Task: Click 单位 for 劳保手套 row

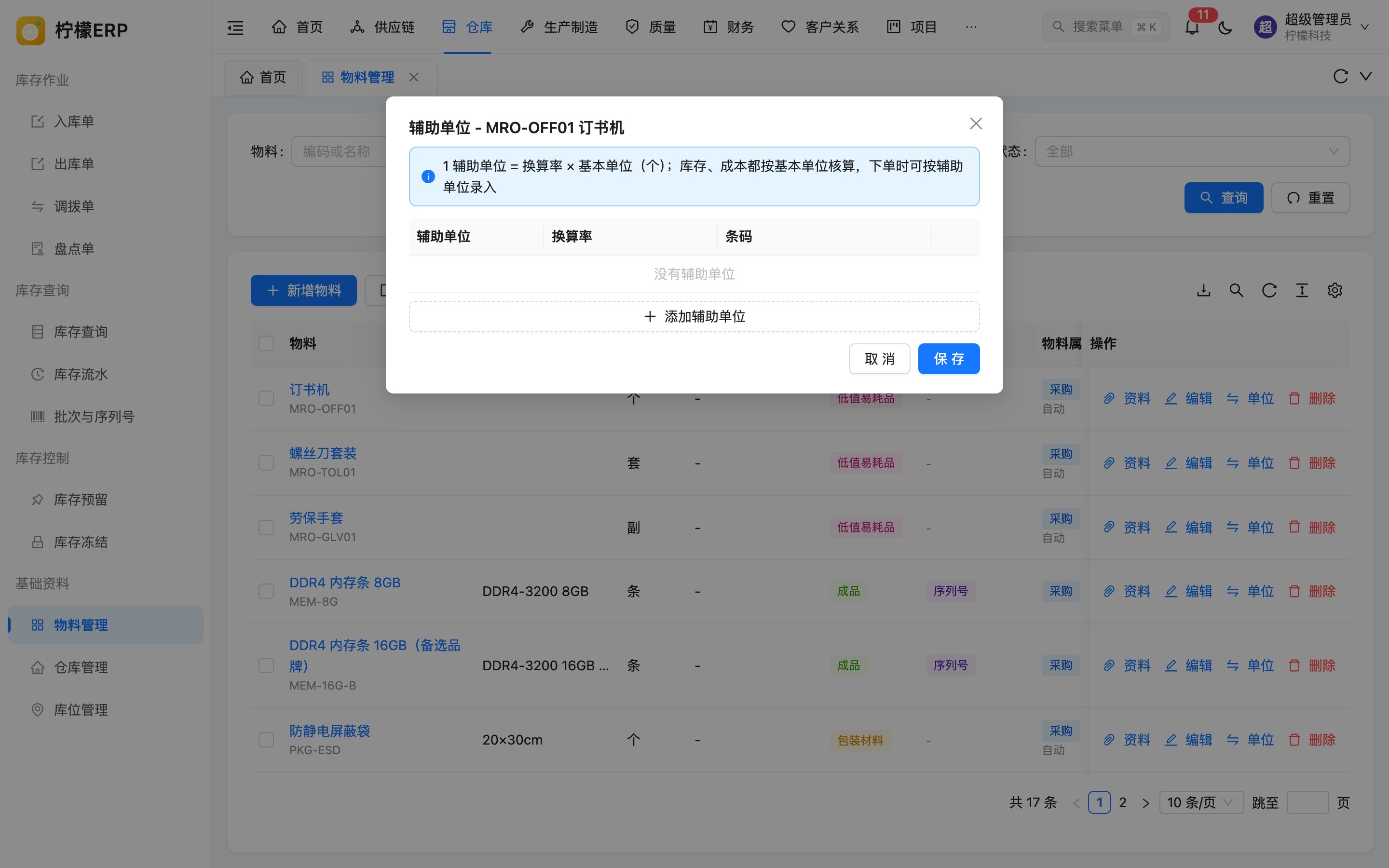Action: 1250,528
